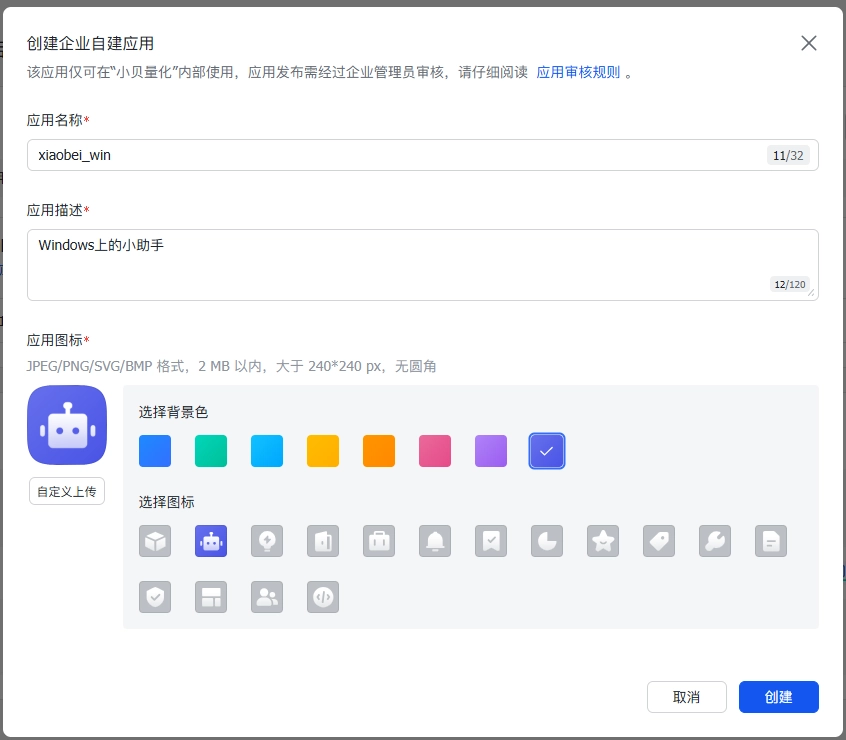The width and height of the screenshot is (846, 740).
Task: Select the bell notification icon
Action: (435, 541)
